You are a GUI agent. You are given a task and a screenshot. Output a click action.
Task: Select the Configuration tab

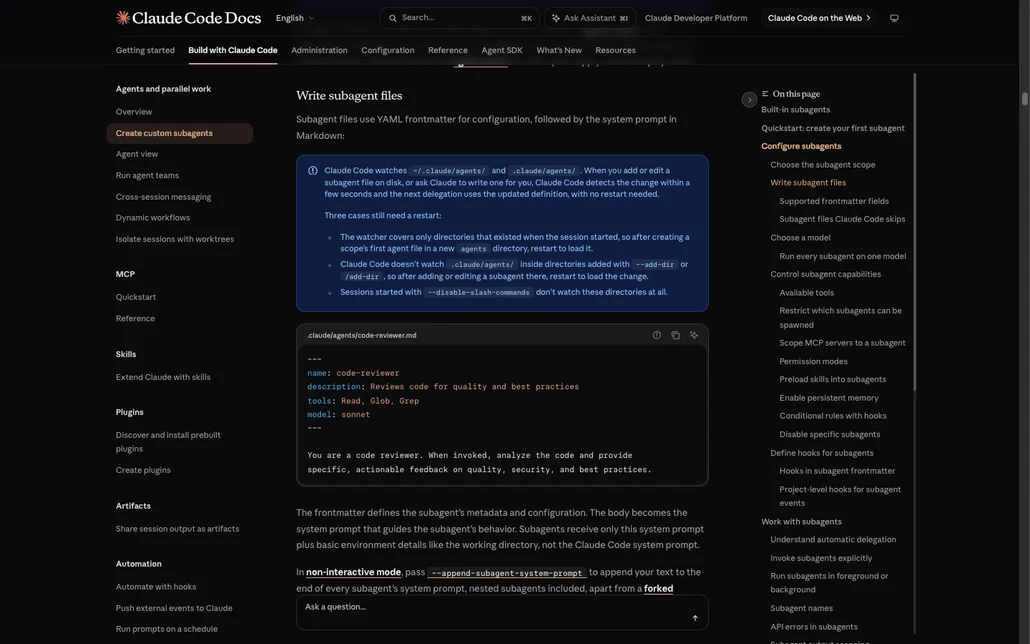(x=388, y=50)
